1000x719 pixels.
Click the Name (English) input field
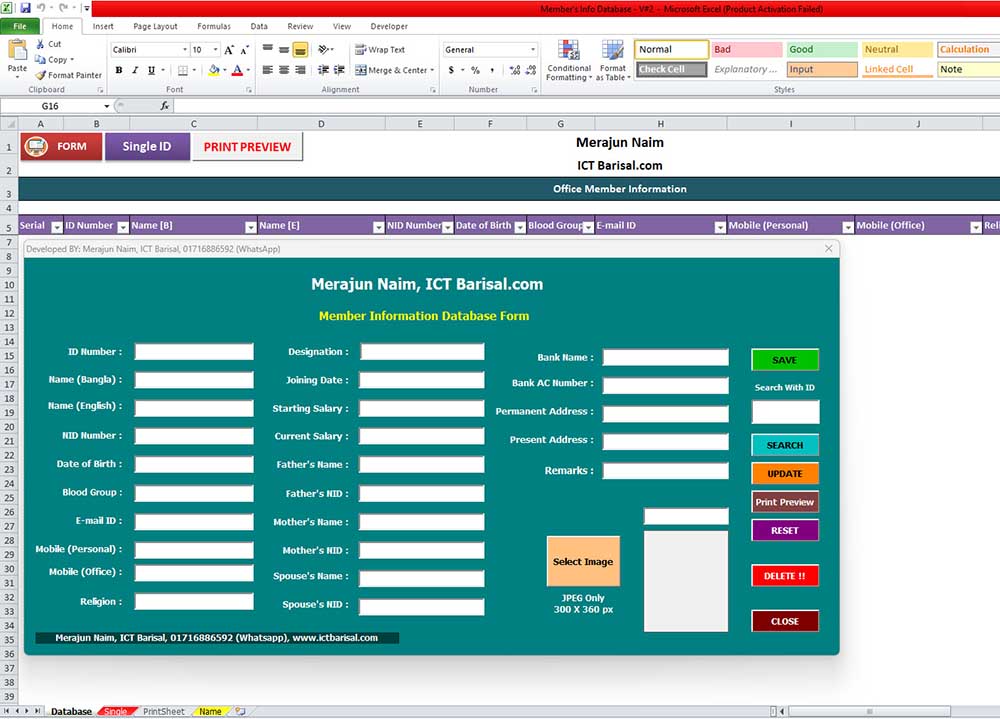pyautogui.click(x=194, y=408)
